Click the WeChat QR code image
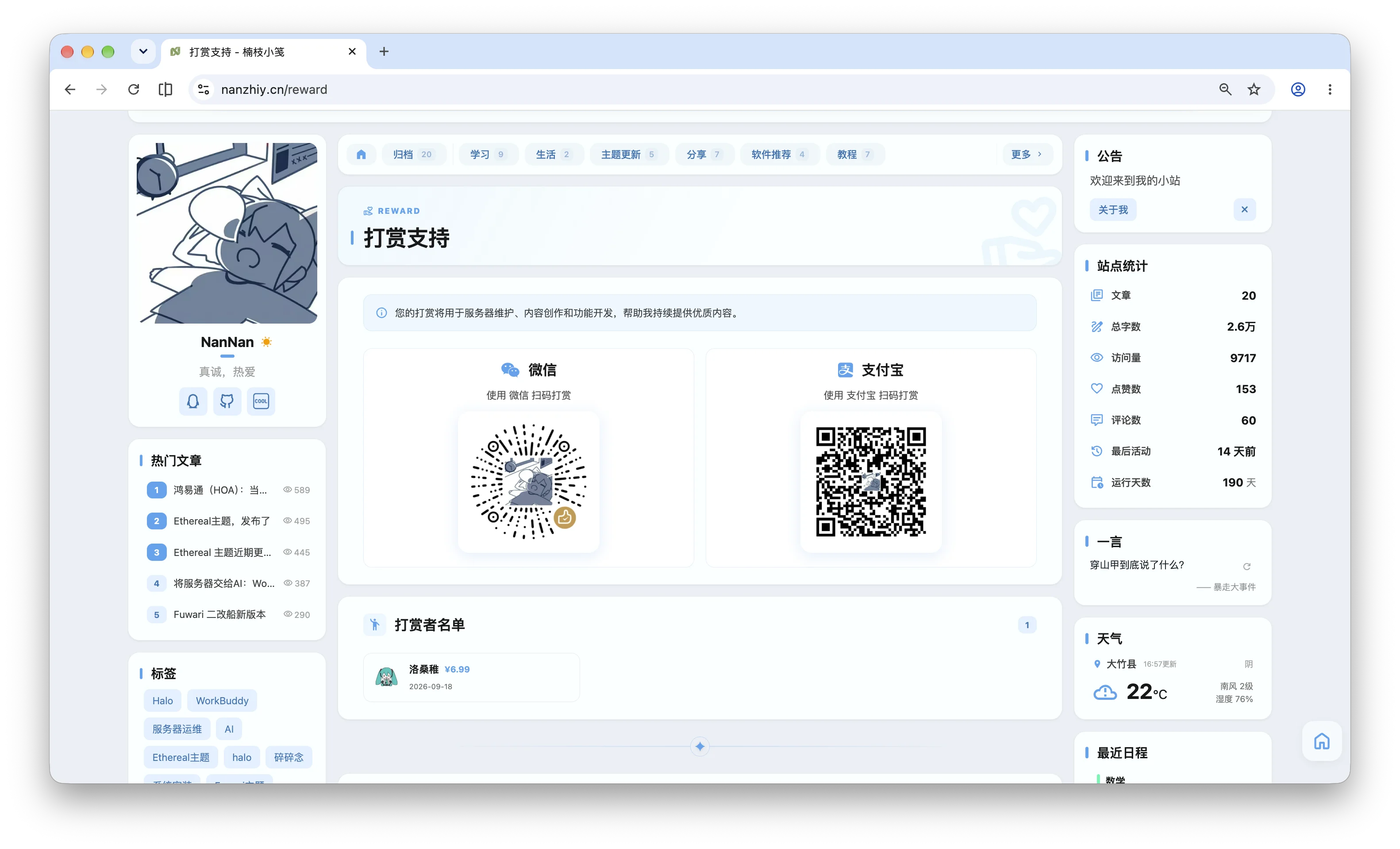 tap(528, 481)
